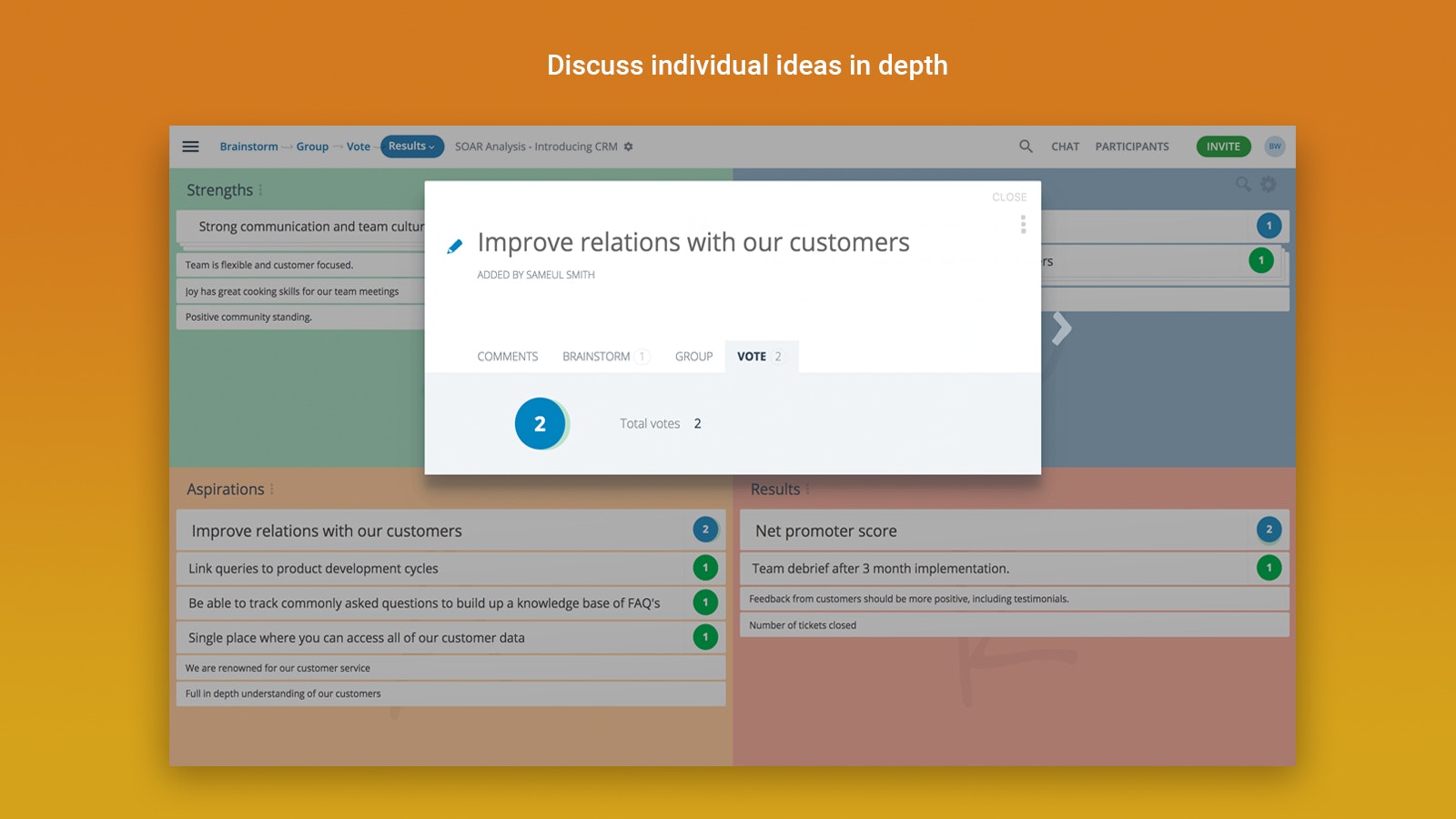Click the search icon in the quadrant corner
The image size is (1456, 819).
1243,185
